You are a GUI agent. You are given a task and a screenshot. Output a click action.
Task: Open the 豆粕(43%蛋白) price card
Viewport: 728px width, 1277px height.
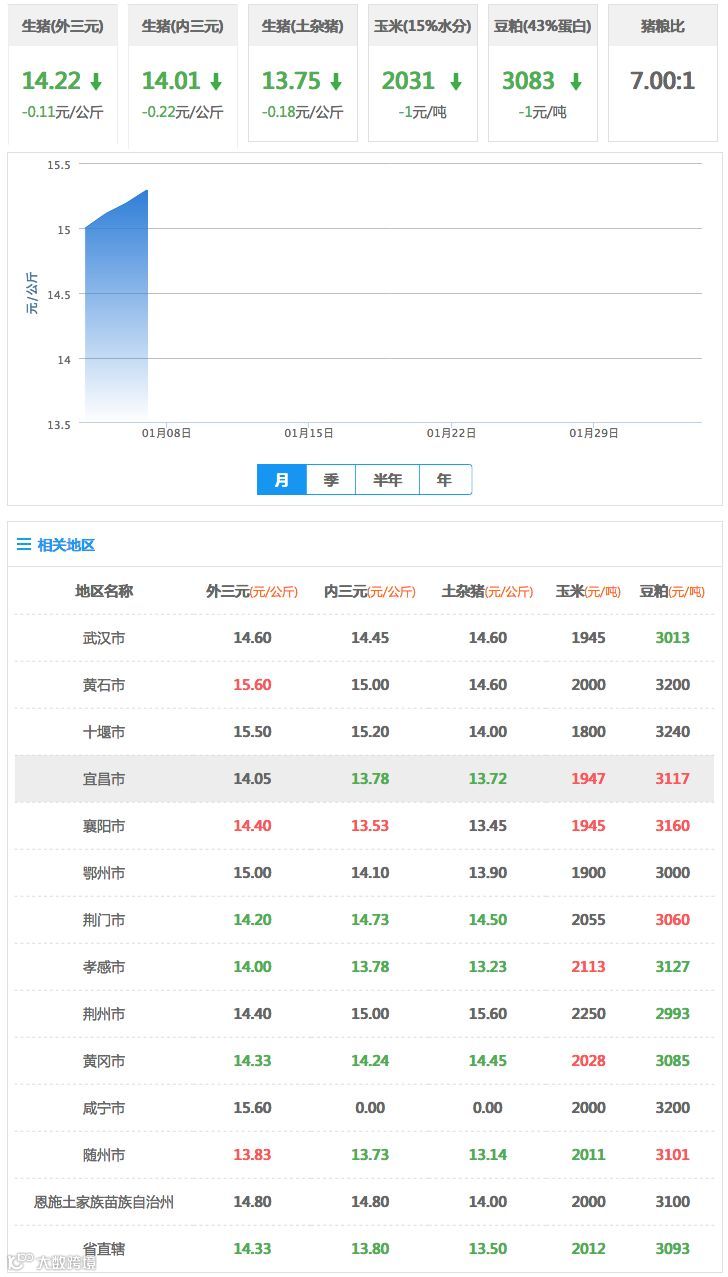click(x=543, y=73)
